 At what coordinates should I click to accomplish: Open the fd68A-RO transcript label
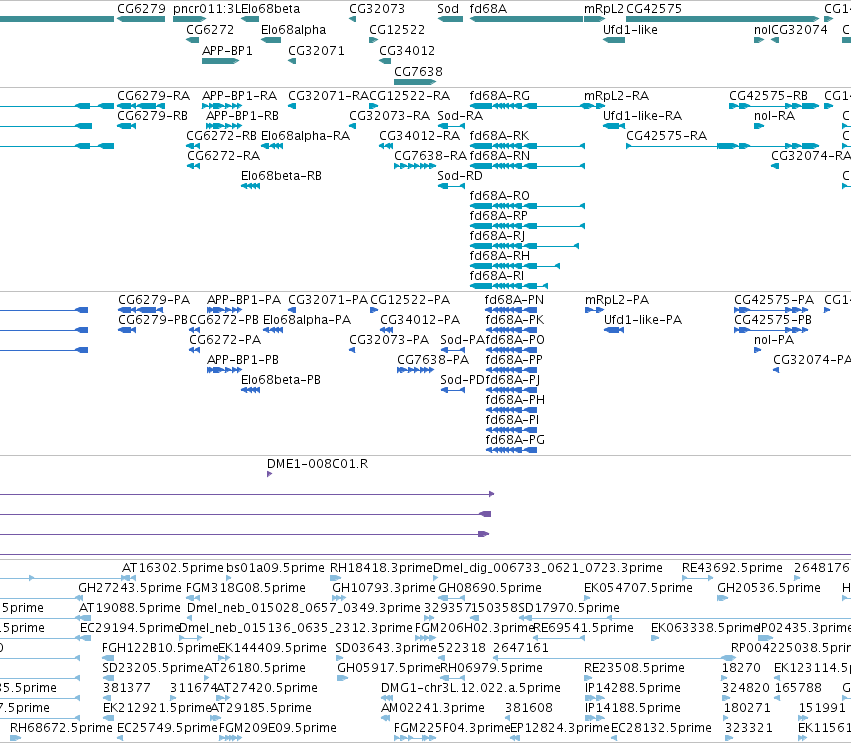pyautogui.click(x=500, y=196)
